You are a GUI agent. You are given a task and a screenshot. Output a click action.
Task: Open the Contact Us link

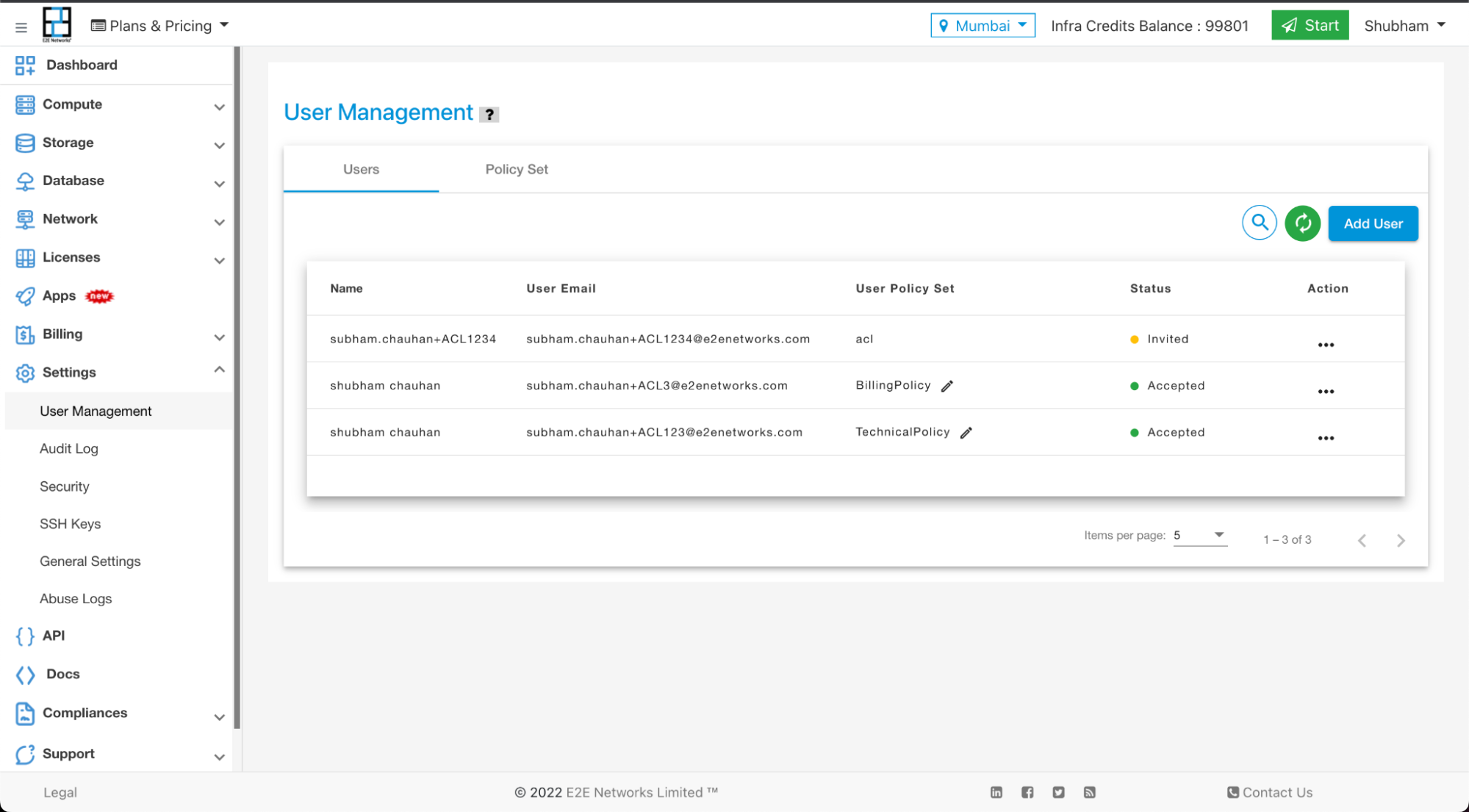1269,792
